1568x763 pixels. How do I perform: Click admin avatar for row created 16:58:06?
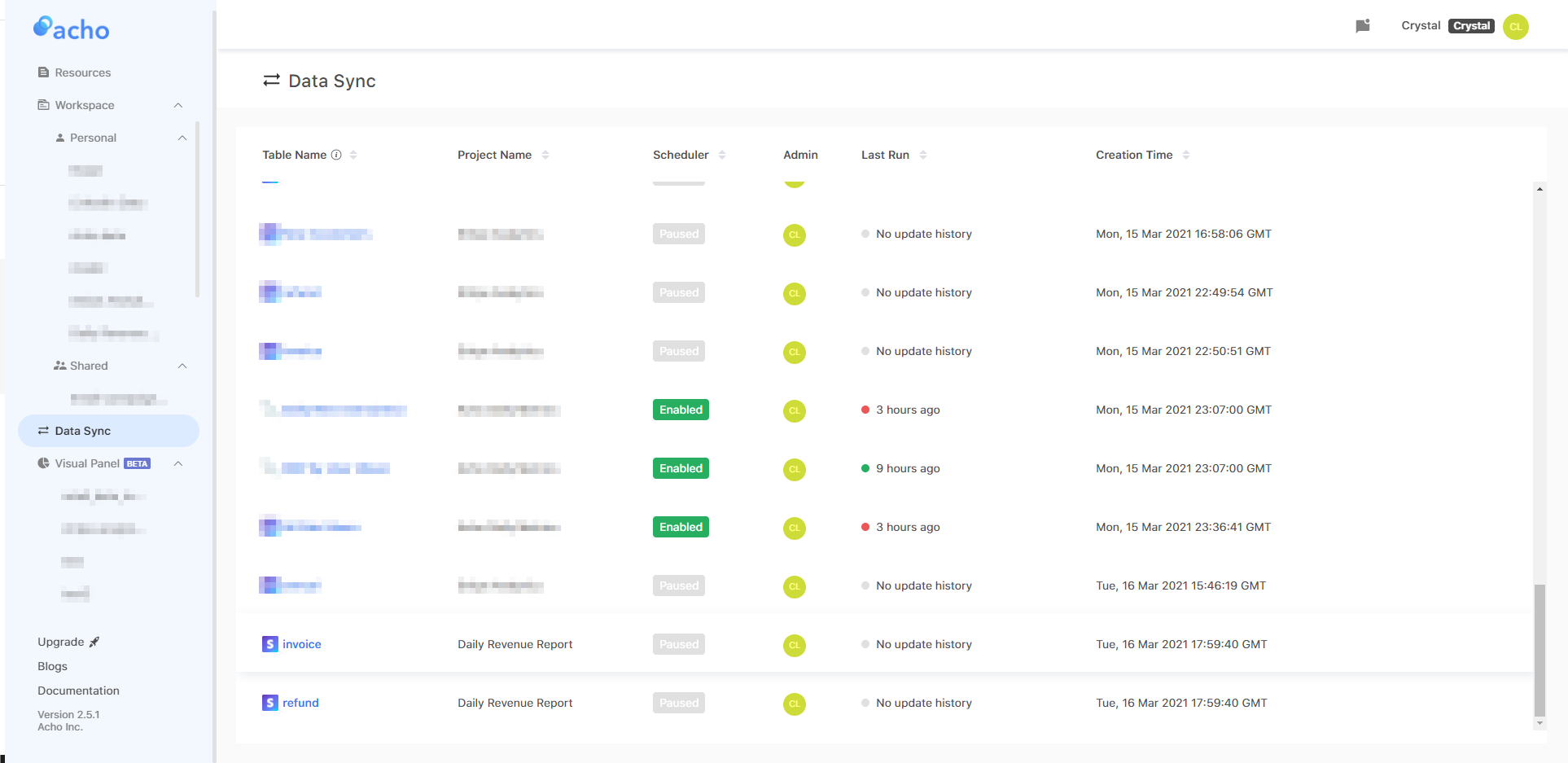[795, 235]
